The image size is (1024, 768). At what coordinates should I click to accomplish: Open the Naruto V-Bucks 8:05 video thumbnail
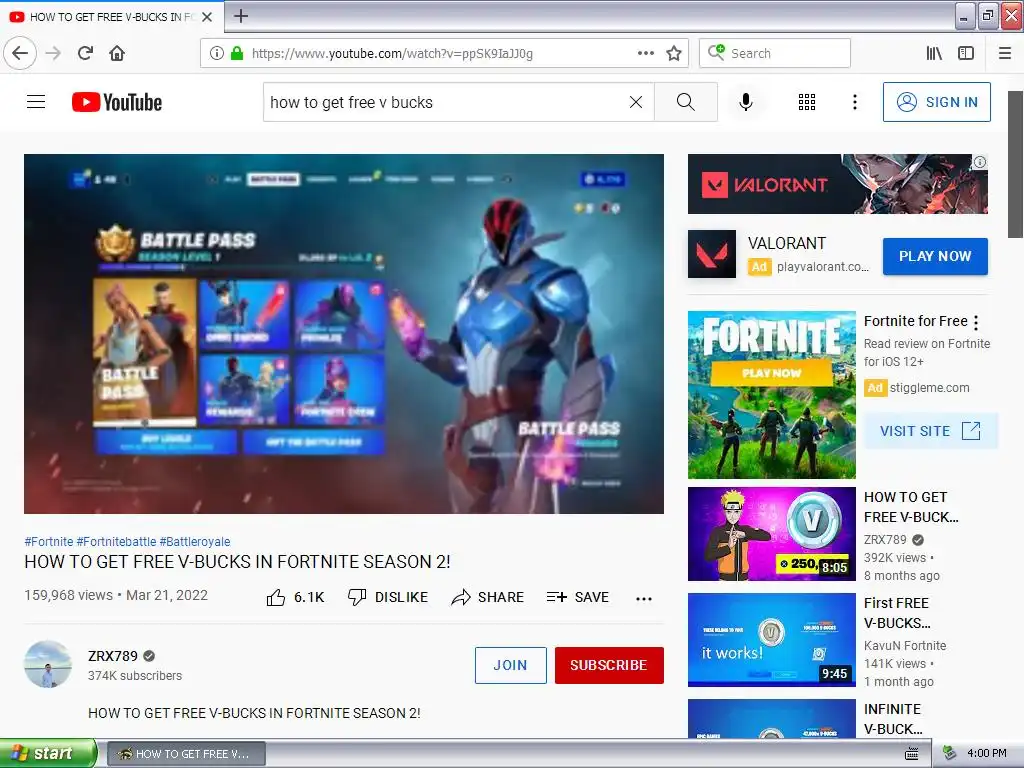pos(771,534)
